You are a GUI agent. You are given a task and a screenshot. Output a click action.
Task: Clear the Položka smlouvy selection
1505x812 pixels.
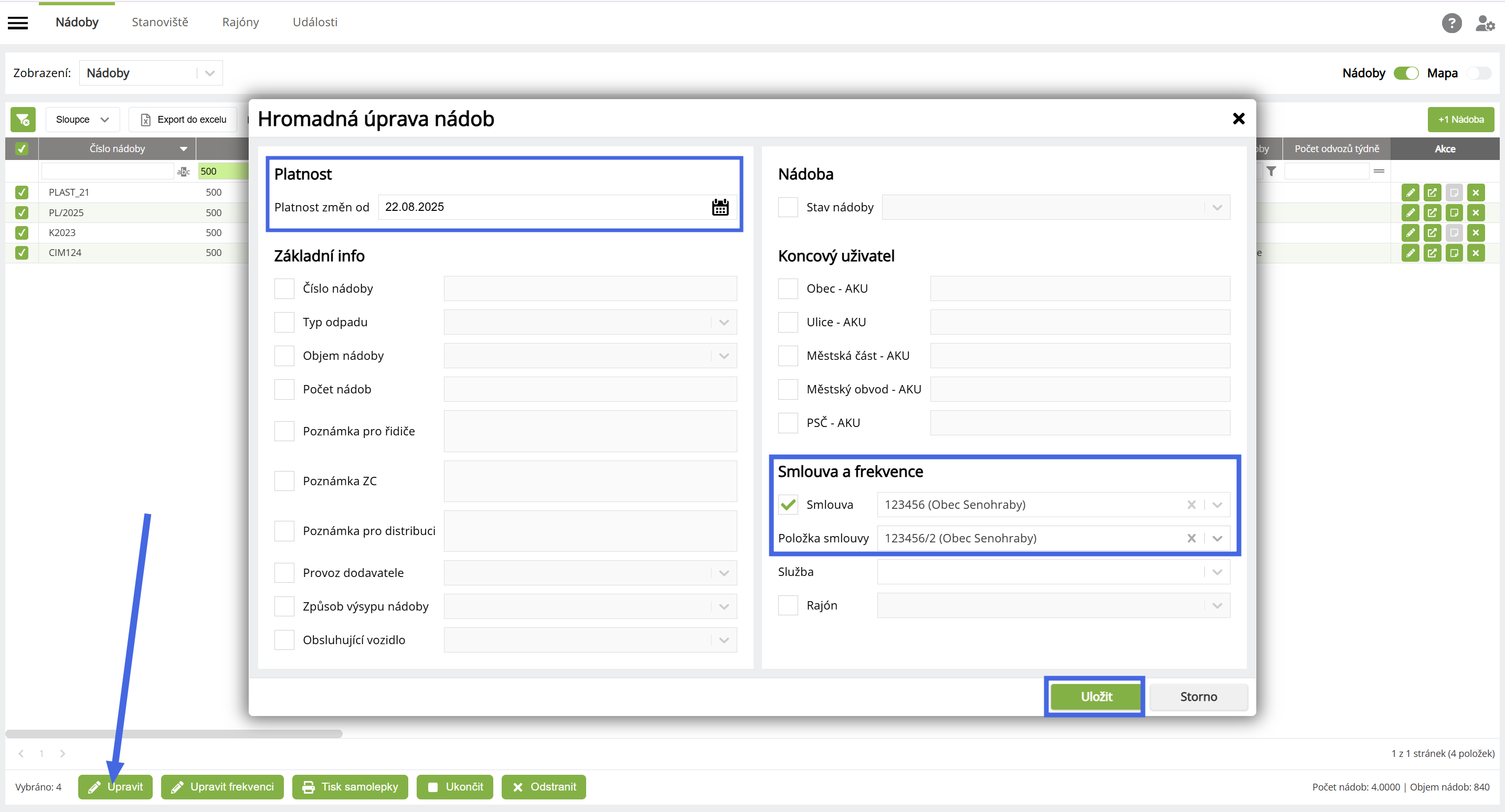tap(1191, 538)
